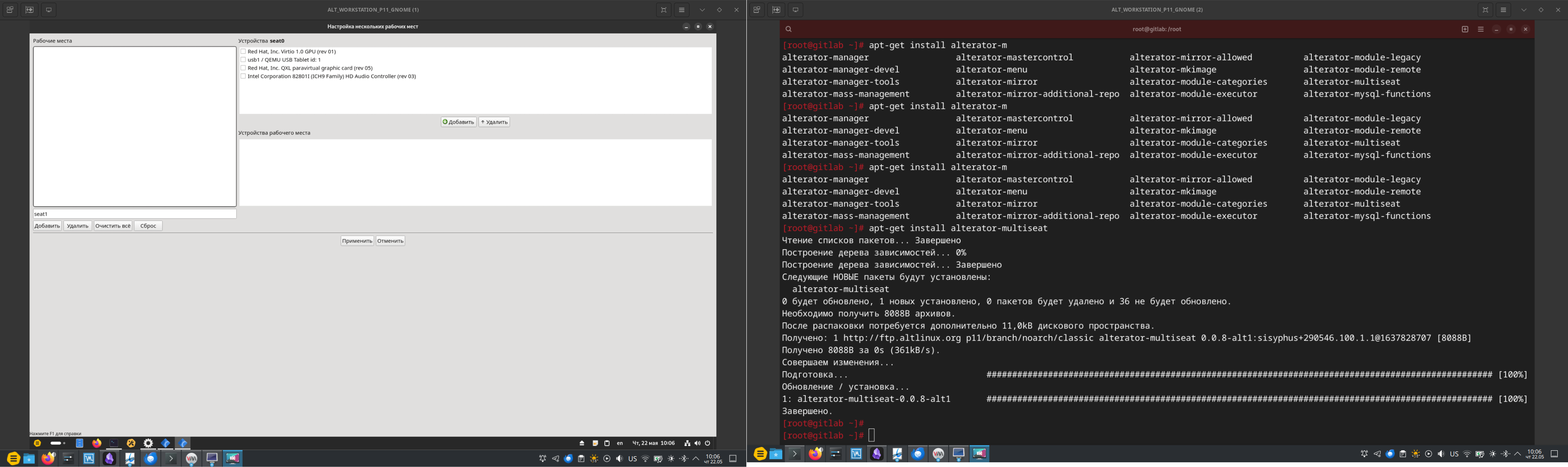Open yellow application menu in GNOME (1) guest panel
This screenshot has width=1568, height=467.
(x=37, y=443)
